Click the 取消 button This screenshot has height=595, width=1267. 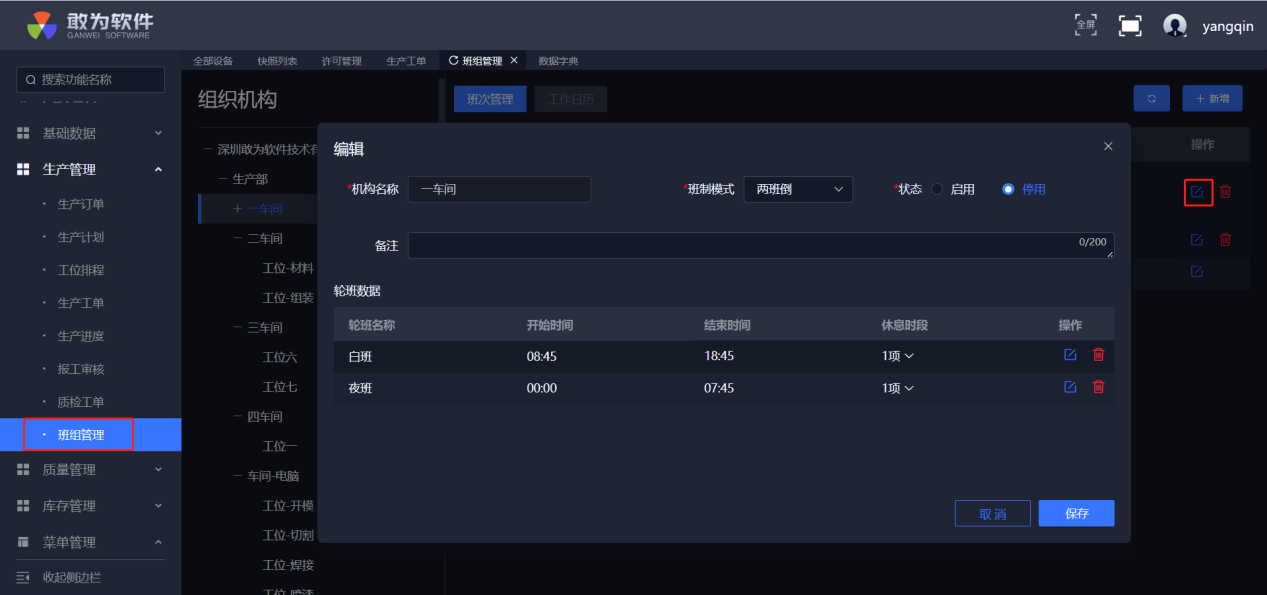tap(992, 513)
